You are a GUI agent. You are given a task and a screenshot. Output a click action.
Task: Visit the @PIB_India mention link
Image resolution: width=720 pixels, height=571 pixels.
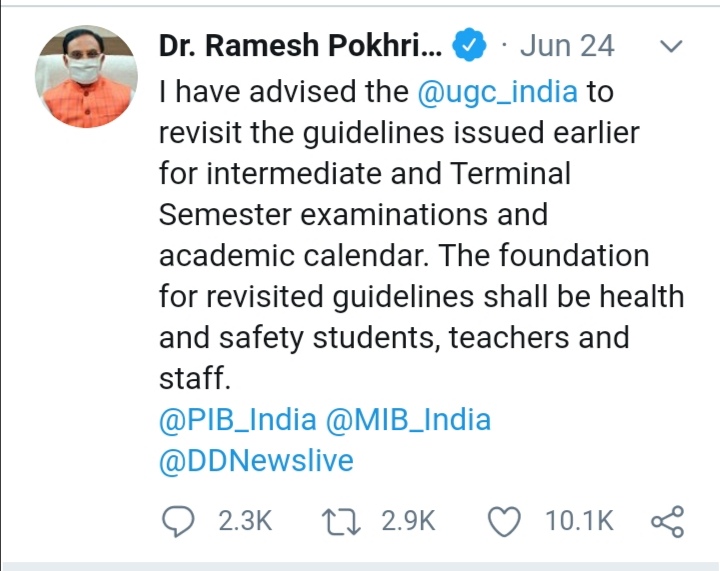(238, 419)
